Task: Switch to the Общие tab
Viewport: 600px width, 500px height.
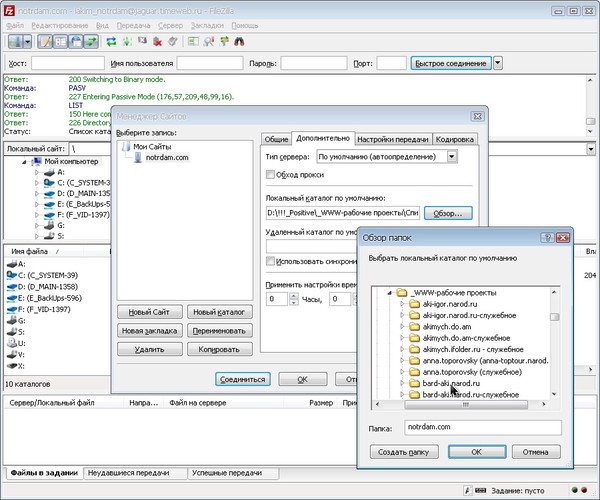Action: click(x=276, y=139)
